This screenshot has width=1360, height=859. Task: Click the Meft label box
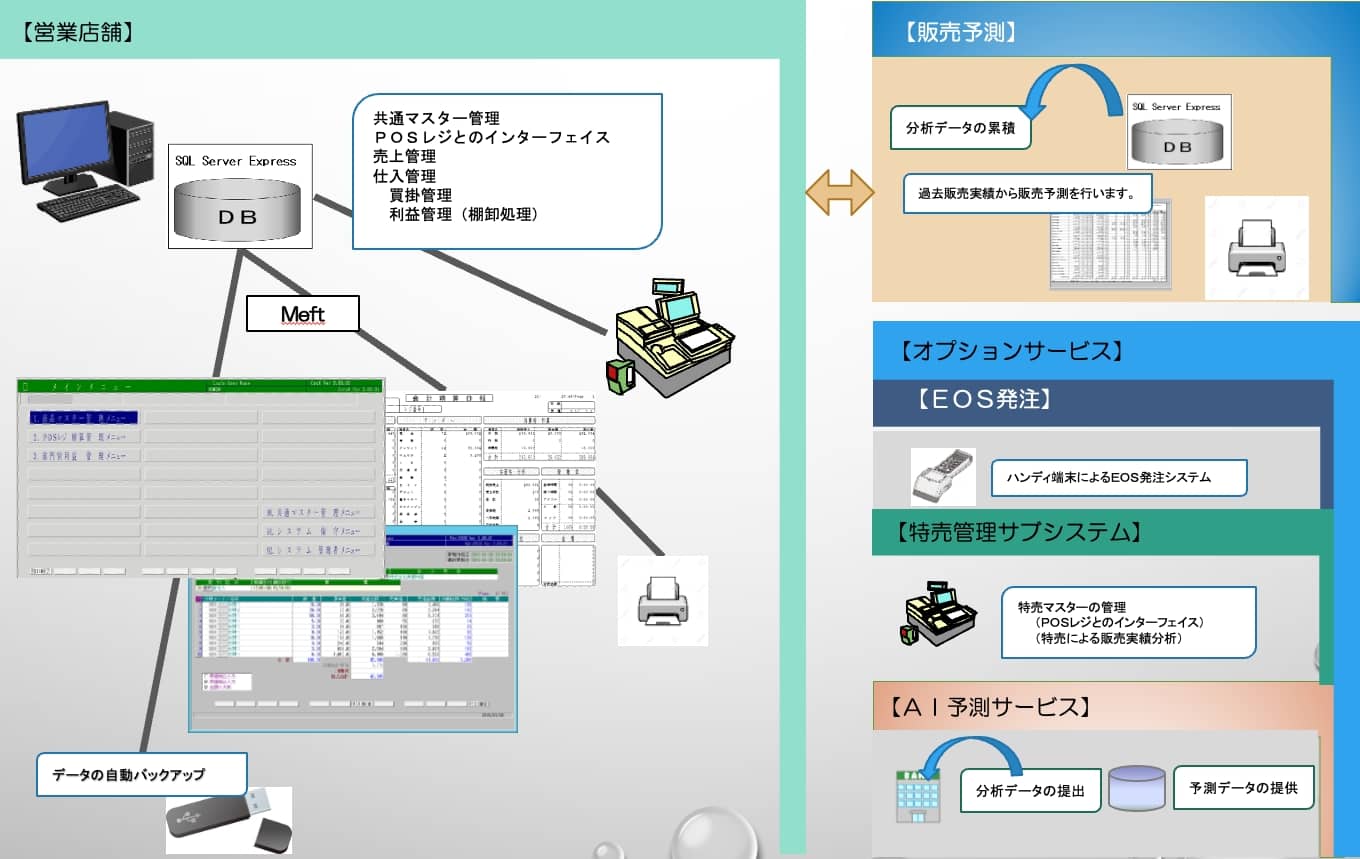[302, 315]
